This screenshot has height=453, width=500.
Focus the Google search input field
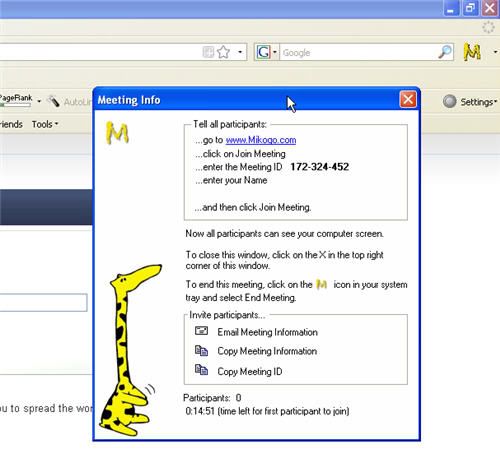point(359,52)
